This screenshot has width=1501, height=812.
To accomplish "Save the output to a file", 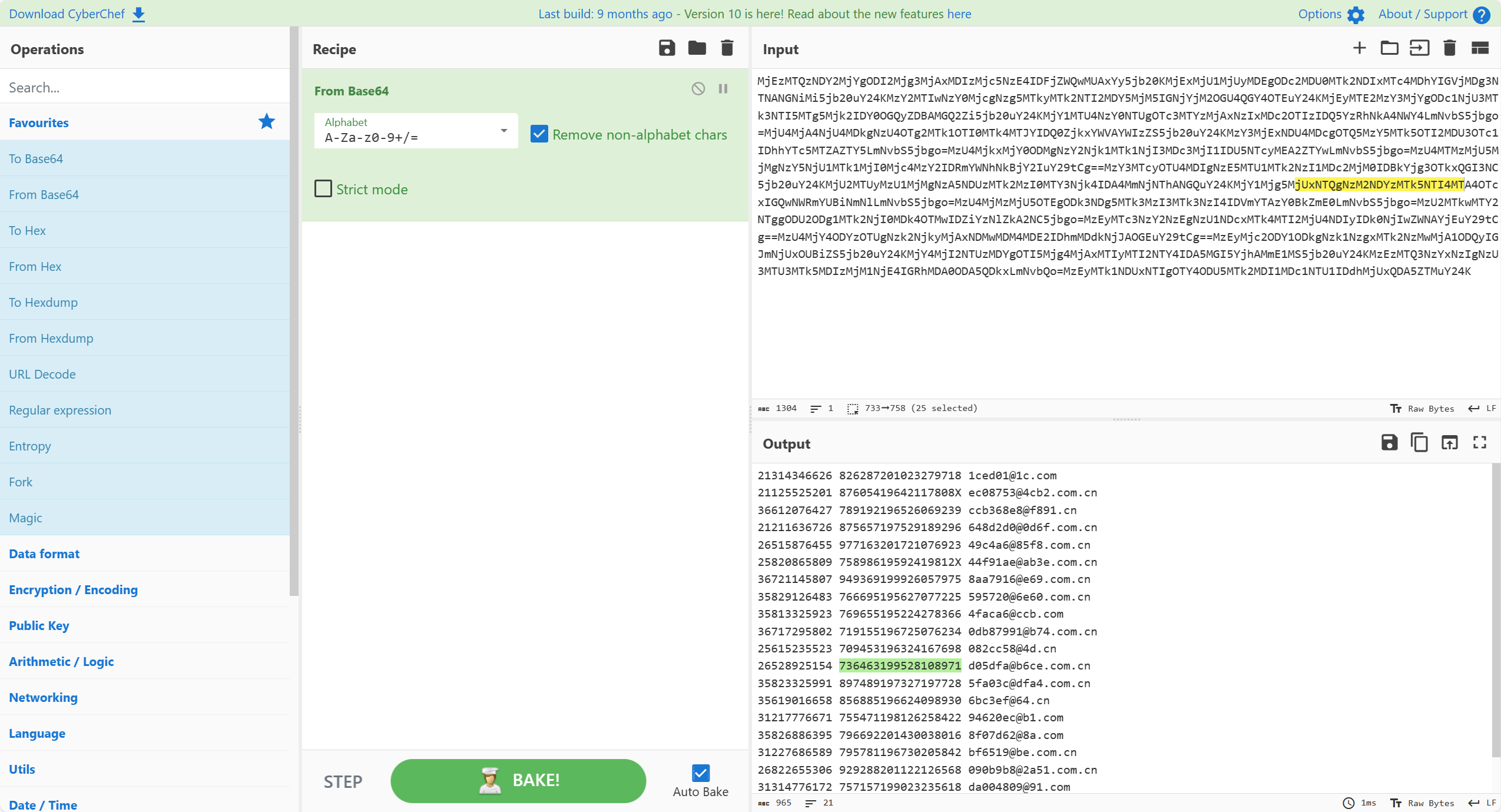I will coord(1389,443).
